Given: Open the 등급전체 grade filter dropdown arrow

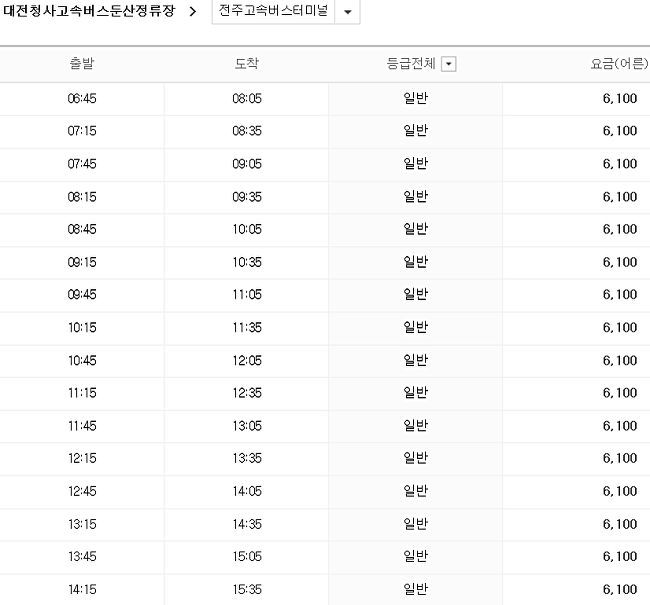Looking at the screenshot, I should pyautogui.click(x=449, y=64).
